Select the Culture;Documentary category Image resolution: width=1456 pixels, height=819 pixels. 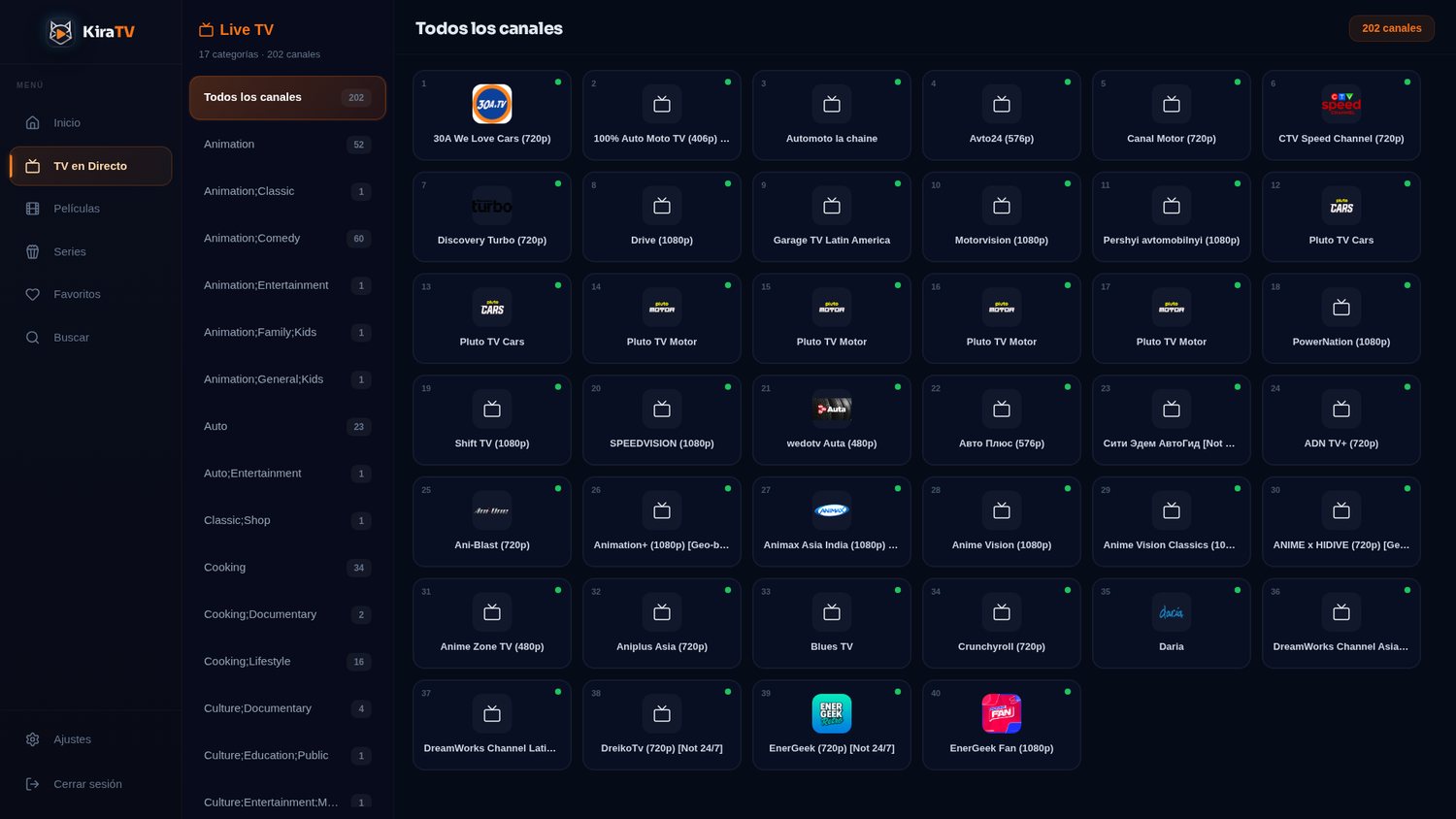[x=287, y=709]
